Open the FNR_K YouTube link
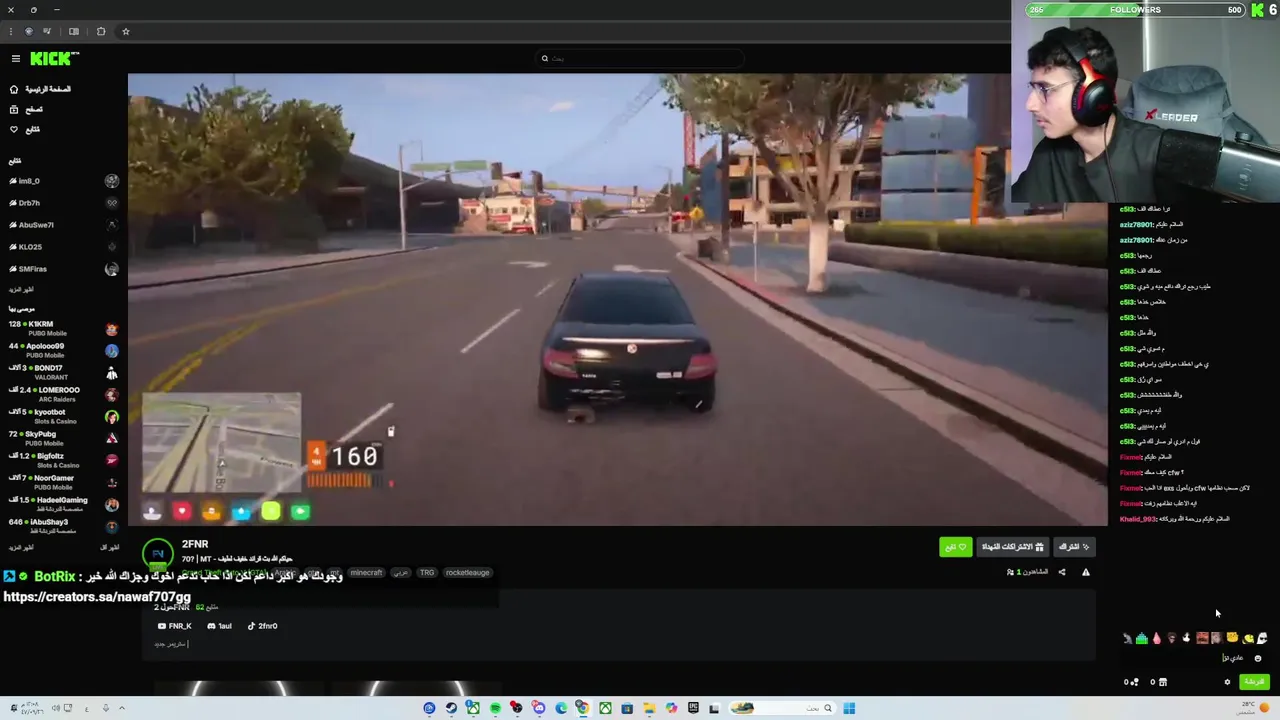Image resolution: width=1280 pixels, height=720 pixels. point(175,626)
